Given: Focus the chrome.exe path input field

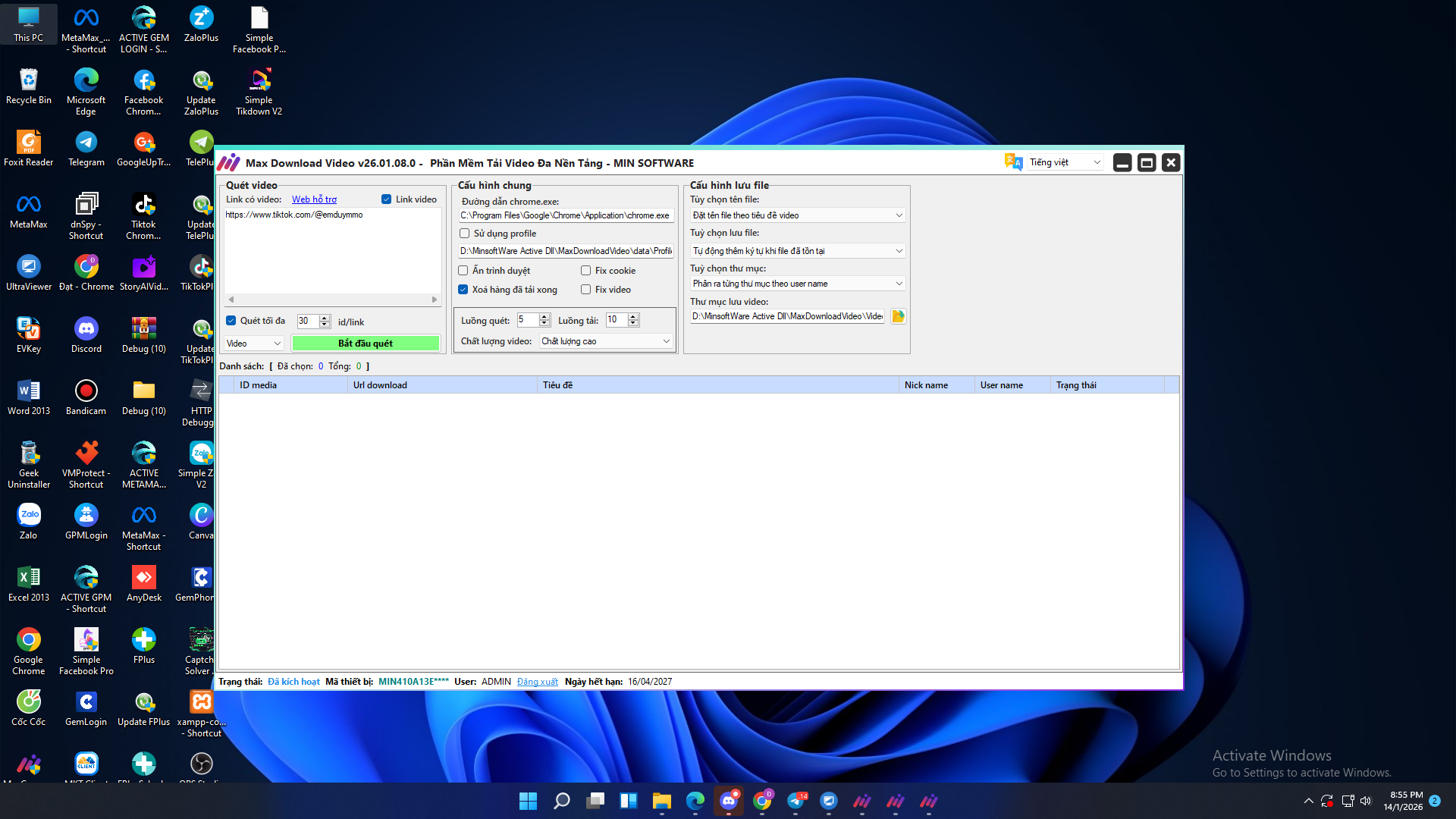Looking at the screenshot, I should (566, 215).
